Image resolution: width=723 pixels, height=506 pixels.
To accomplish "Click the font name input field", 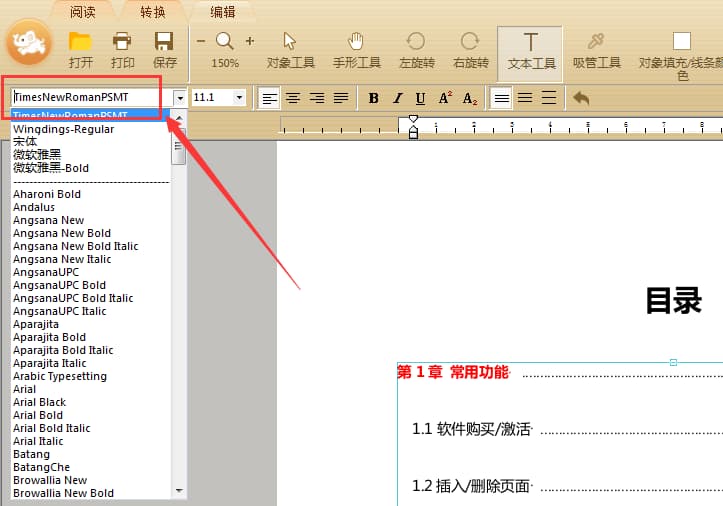I will (x=88, y=98).
